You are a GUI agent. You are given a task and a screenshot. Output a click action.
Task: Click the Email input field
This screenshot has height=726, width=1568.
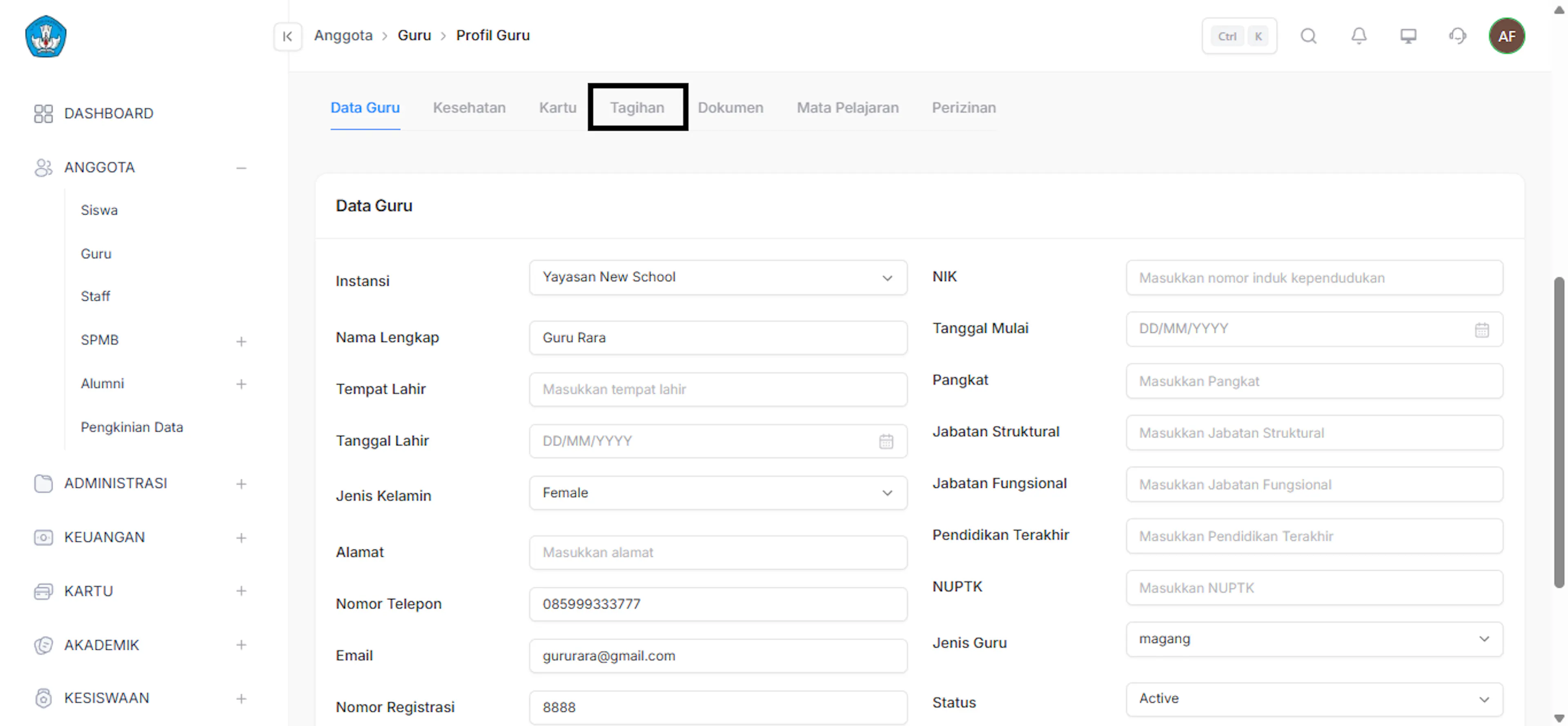point(718,656)
